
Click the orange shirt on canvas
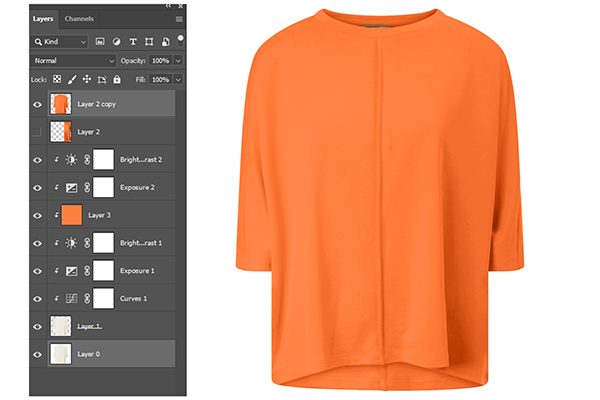pos(380,199)
